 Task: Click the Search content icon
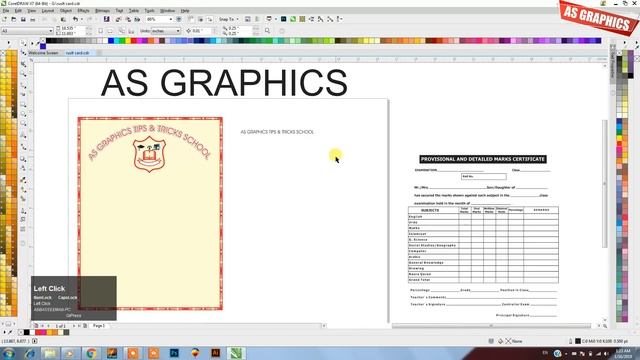(107, 19)
